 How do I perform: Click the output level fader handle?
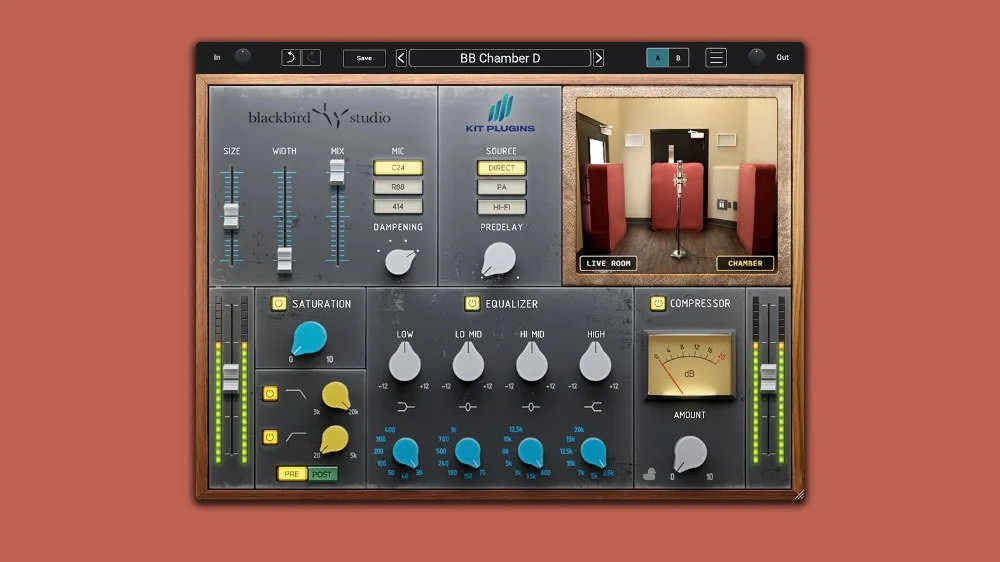click(768, 378)
